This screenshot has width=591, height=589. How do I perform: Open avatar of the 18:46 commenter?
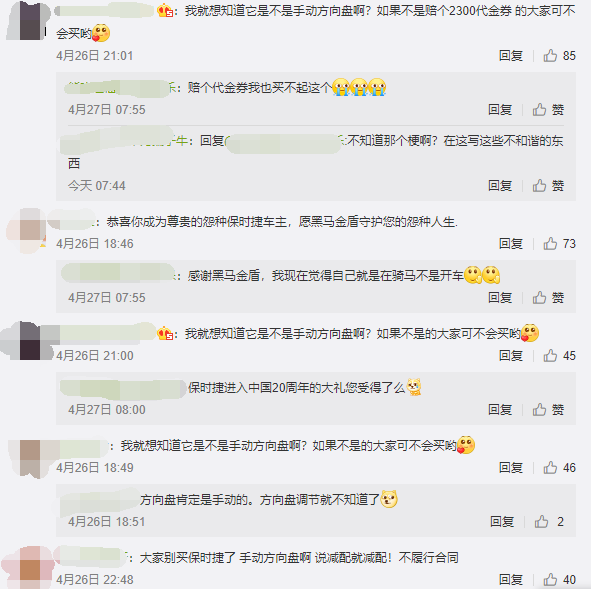click(x=26, y=230)
